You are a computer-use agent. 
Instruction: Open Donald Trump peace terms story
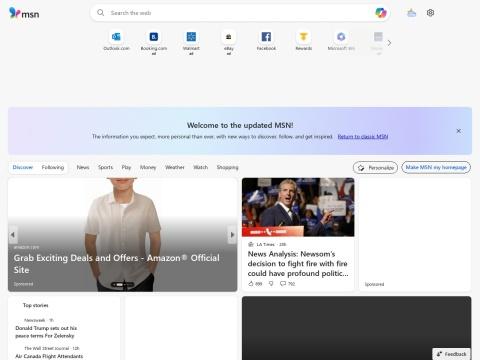pyautogui.click(x=46, y=332)
